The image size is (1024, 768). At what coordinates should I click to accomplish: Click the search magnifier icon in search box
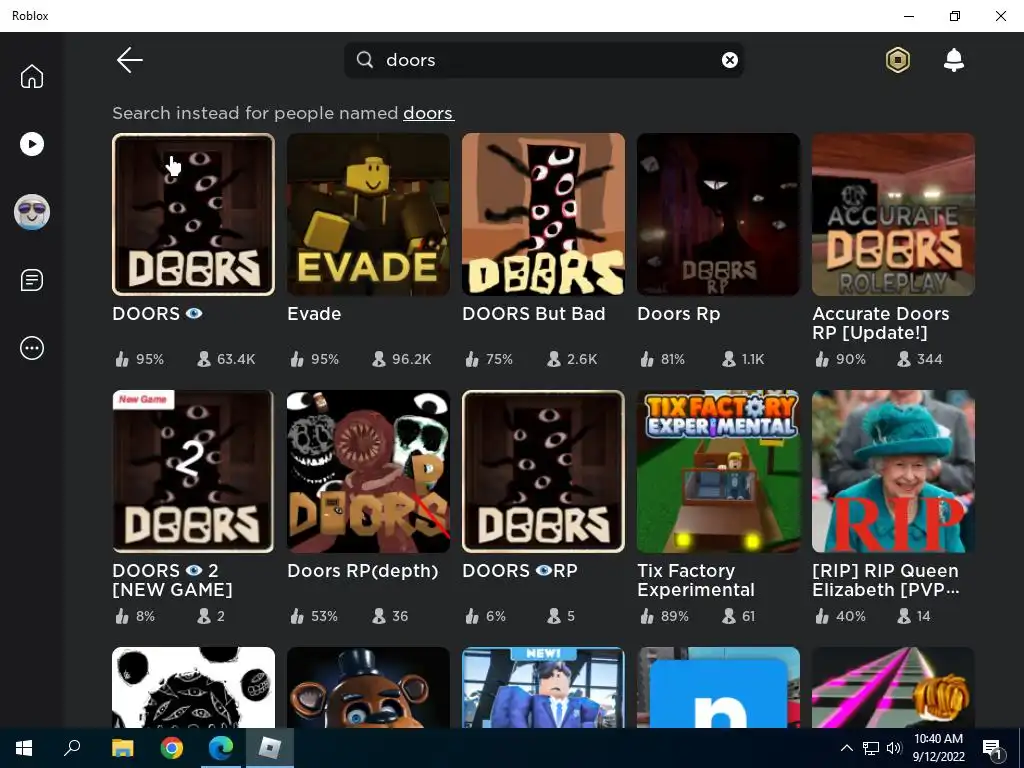365,60
